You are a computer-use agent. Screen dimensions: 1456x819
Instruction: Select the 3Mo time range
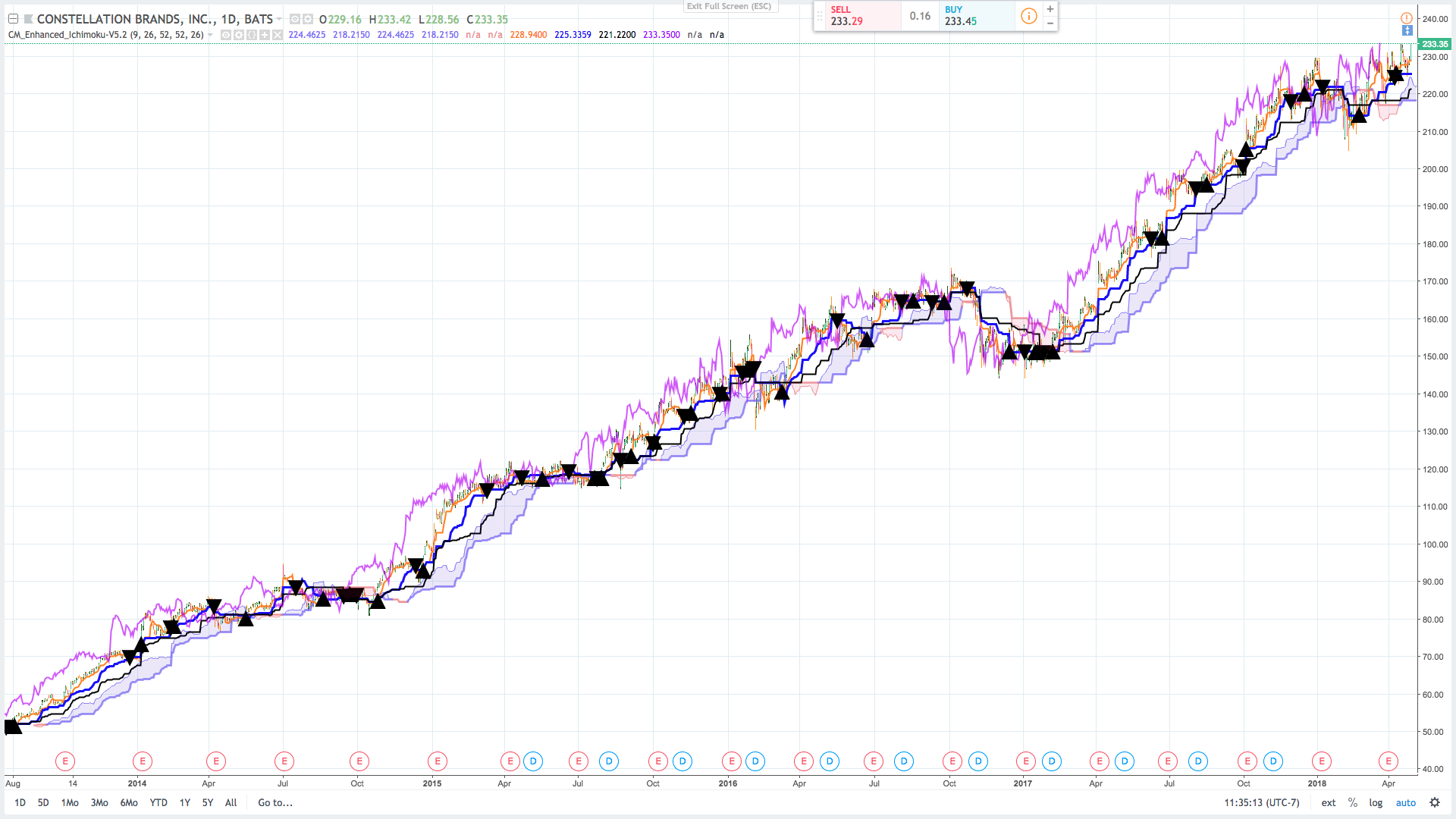click(x=99, y=802)
